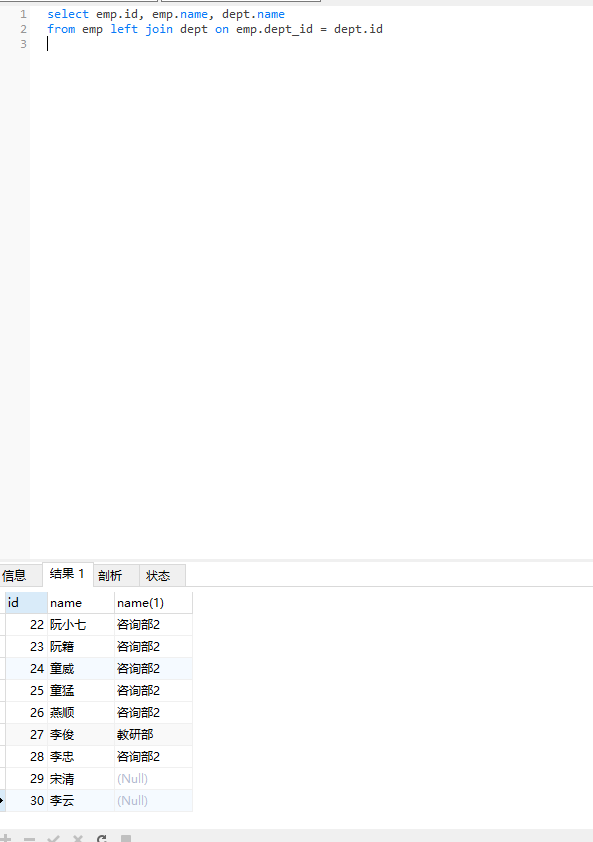
Task: Click the name column header
Action: click(81, 603)
